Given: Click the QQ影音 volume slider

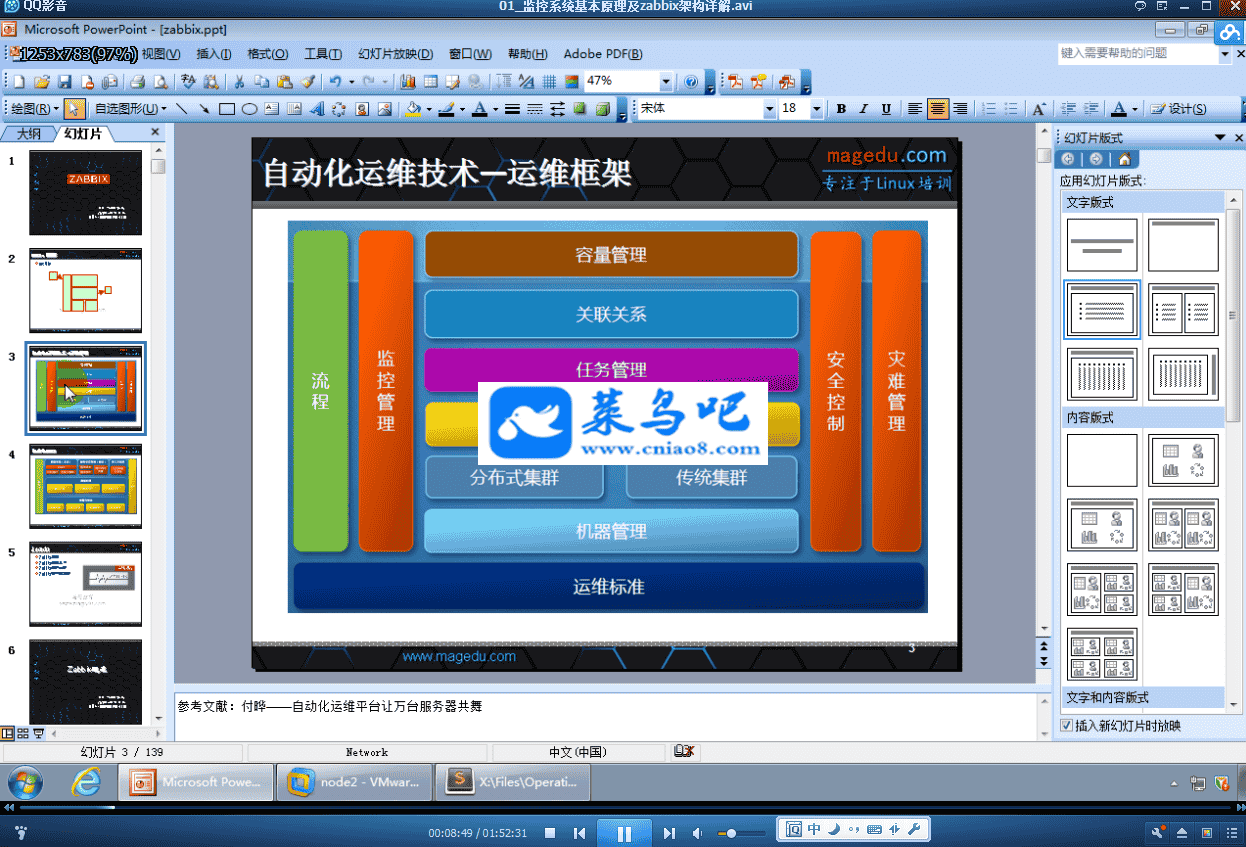Looking at the screenshot, I should point(742,832).
